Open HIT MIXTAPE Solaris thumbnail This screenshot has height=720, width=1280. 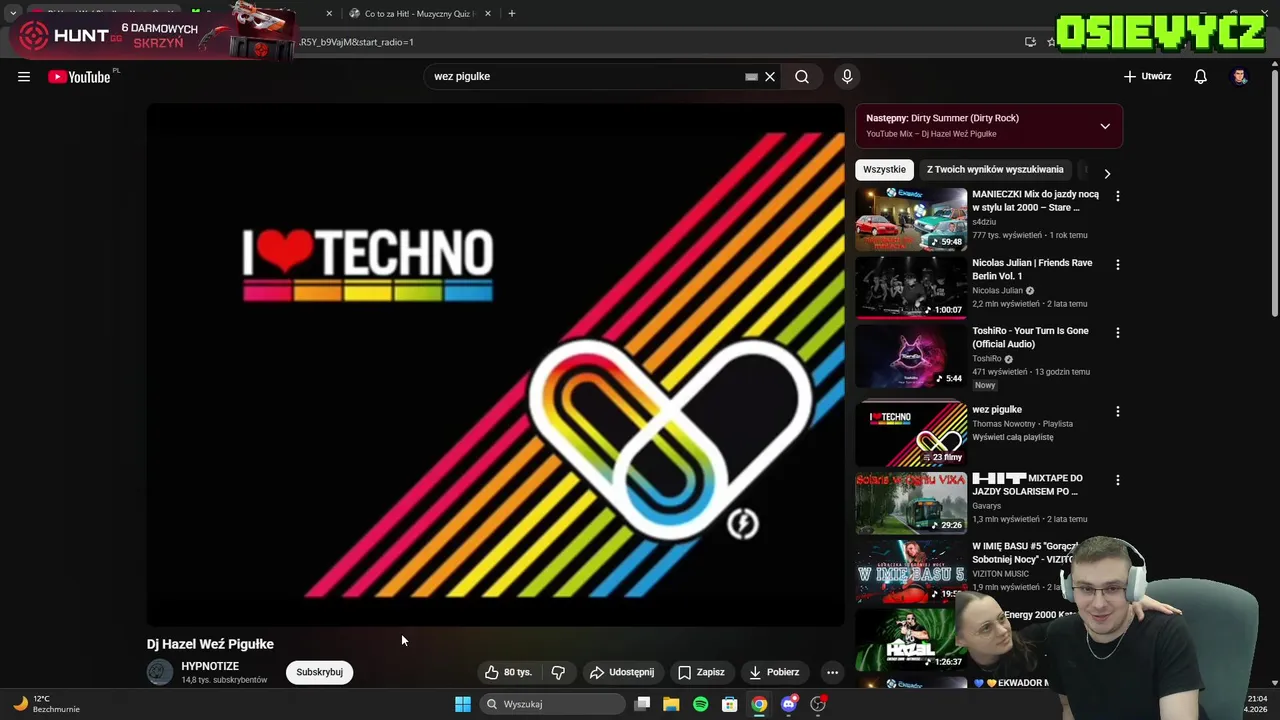click(x=911, y=503)
